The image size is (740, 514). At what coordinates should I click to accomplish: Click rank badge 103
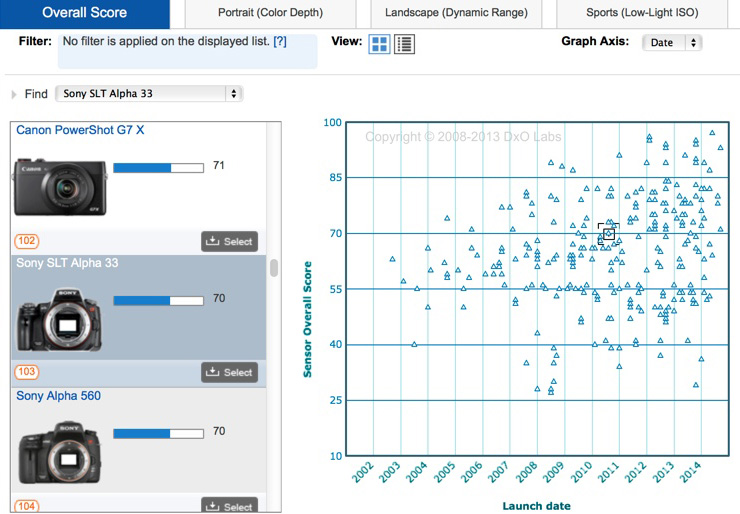pyautogui.click(x=26, y=372)
